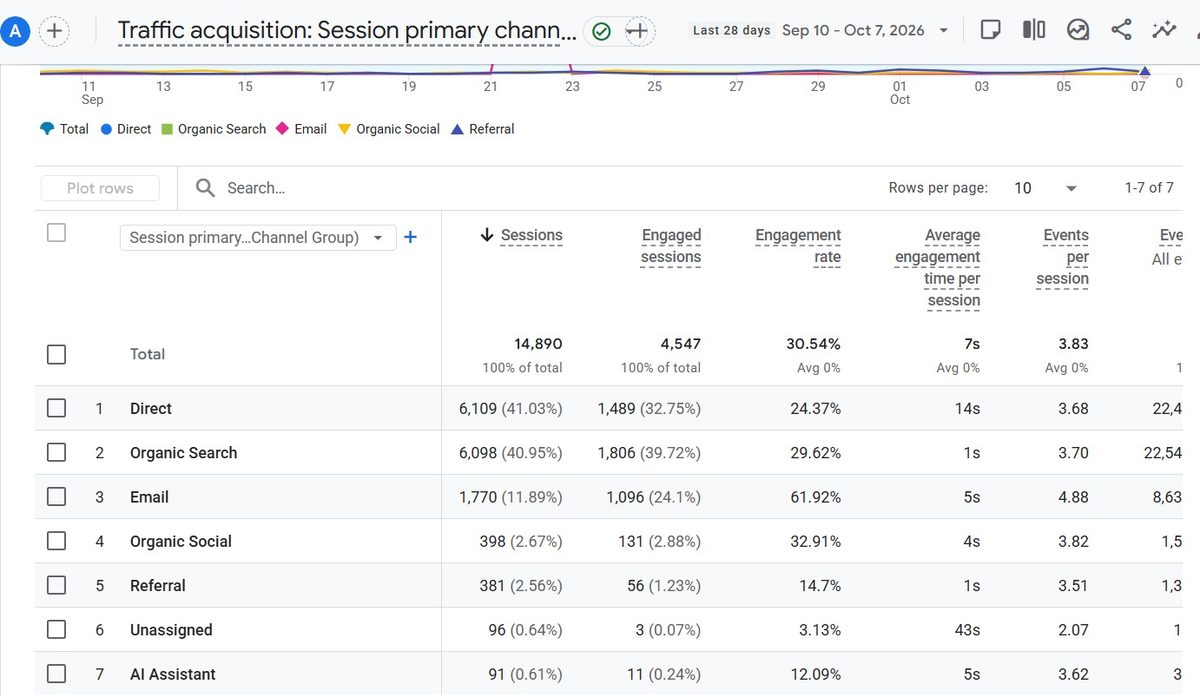Check the Unassigned row checkbox

57,630
